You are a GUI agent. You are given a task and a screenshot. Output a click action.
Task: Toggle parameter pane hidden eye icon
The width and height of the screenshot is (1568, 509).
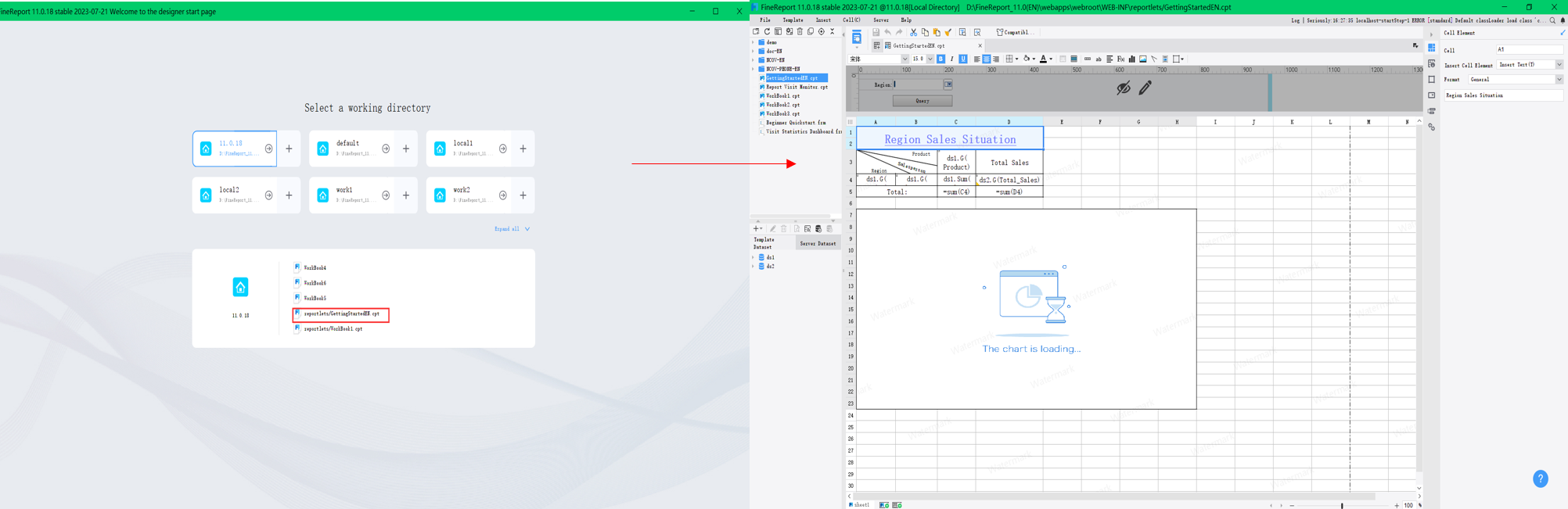coord(1124,88)
